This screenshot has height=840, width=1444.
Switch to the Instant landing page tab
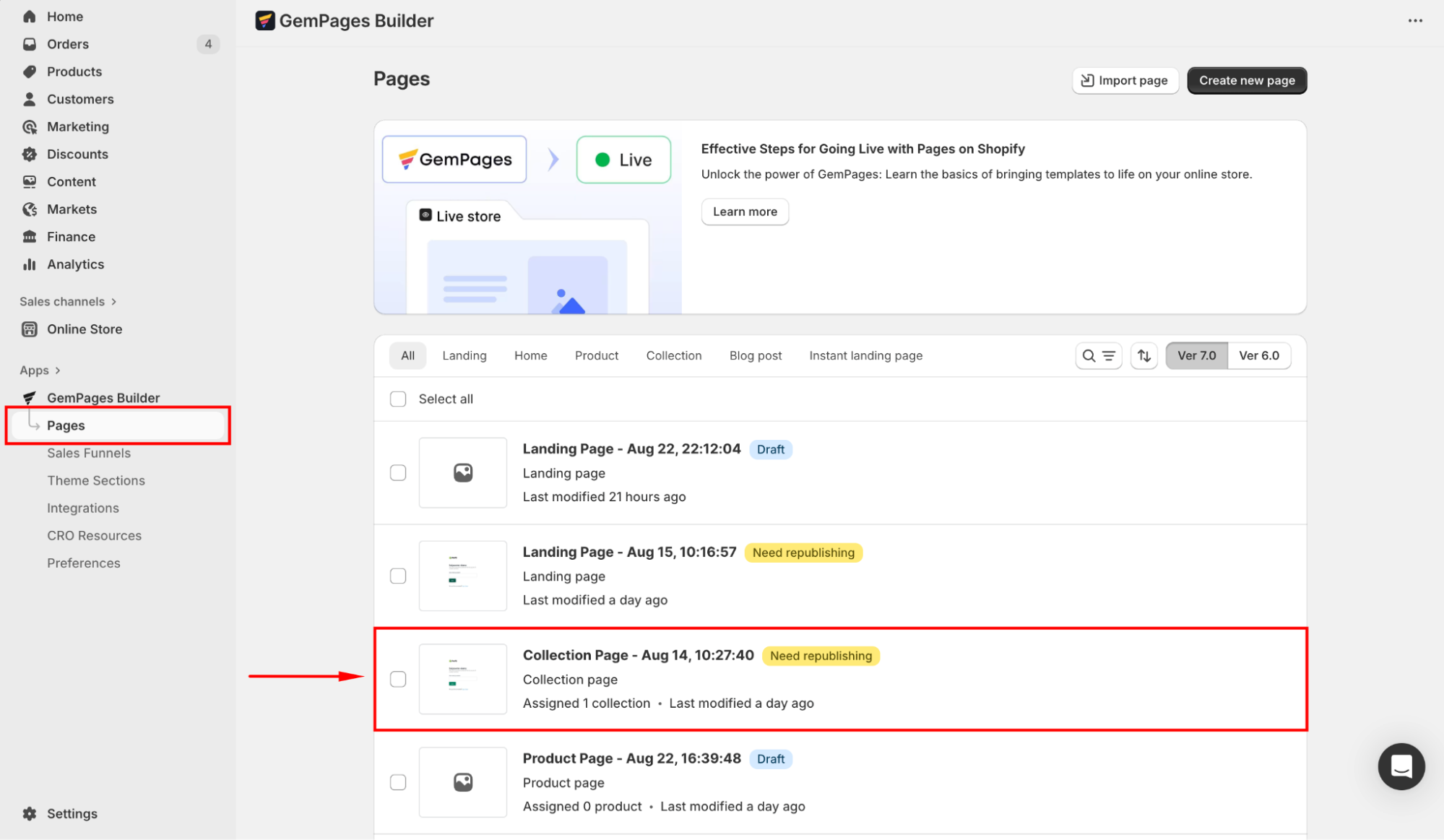click(x=865, y=355)
